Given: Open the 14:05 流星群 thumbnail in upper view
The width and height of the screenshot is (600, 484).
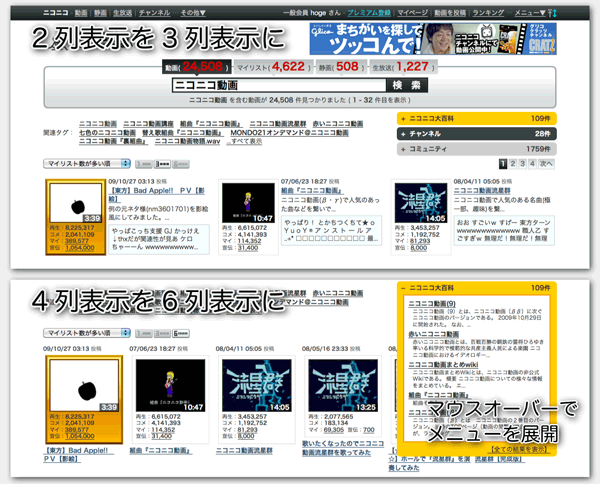Looking at the screenshot, I should (x=421, y=203).
